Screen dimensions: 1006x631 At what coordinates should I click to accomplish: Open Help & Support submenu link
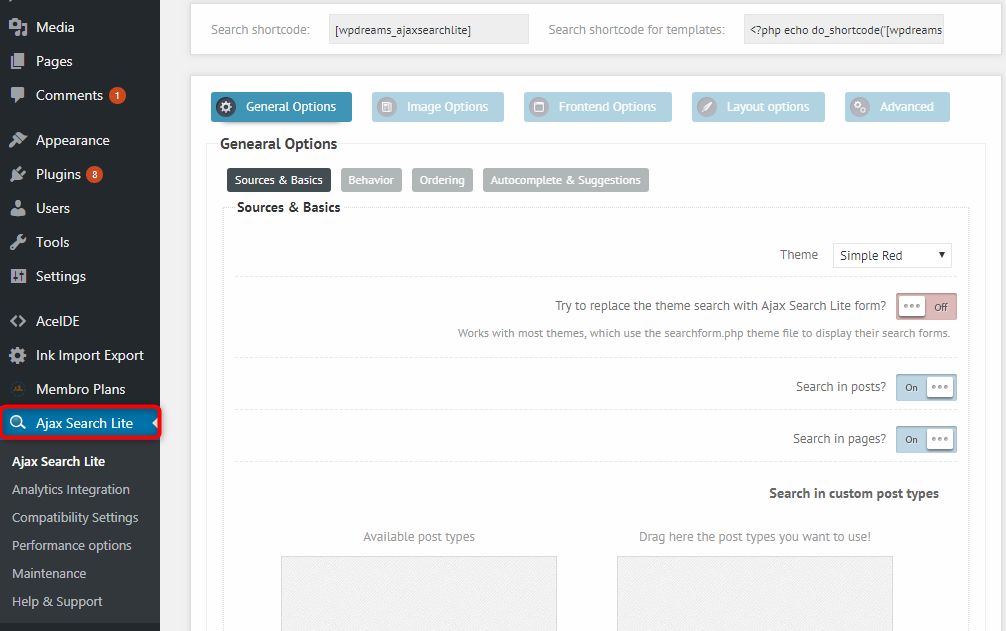(x=56, y=602)
